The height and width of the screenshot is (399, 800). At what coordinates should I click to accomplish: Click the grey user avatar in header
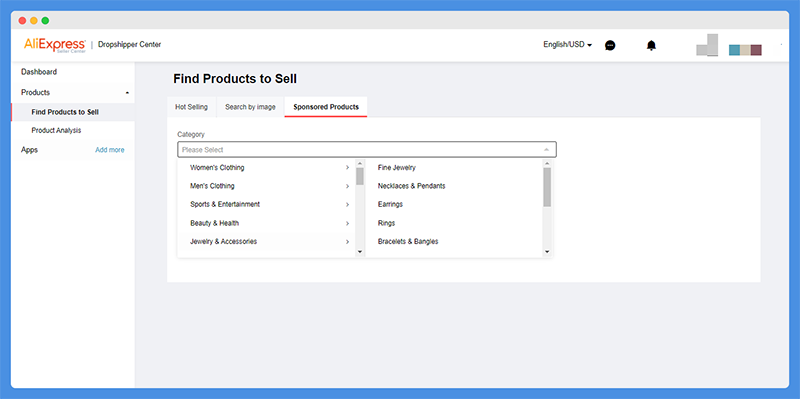tap(707, 45)
